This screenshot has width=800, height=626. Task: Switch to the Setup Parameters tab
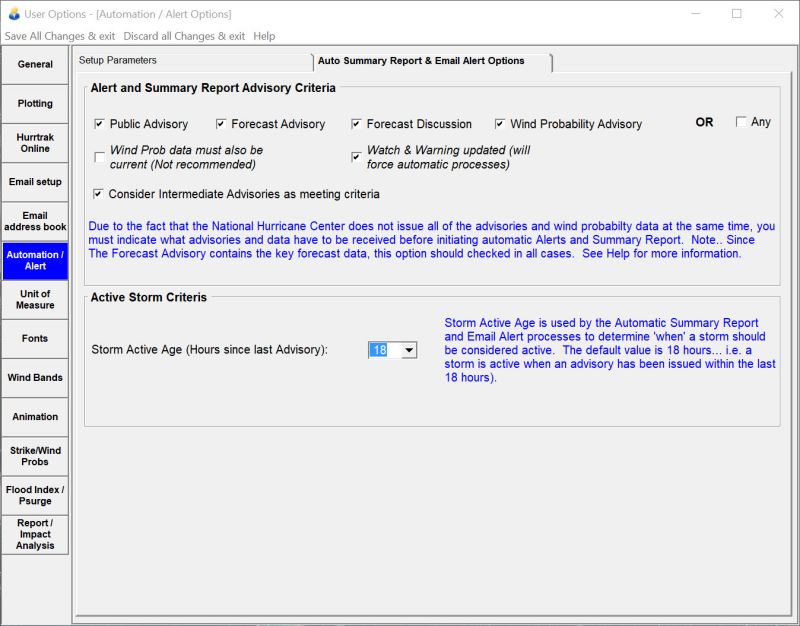pyautogui.click(x=118, y=61)
